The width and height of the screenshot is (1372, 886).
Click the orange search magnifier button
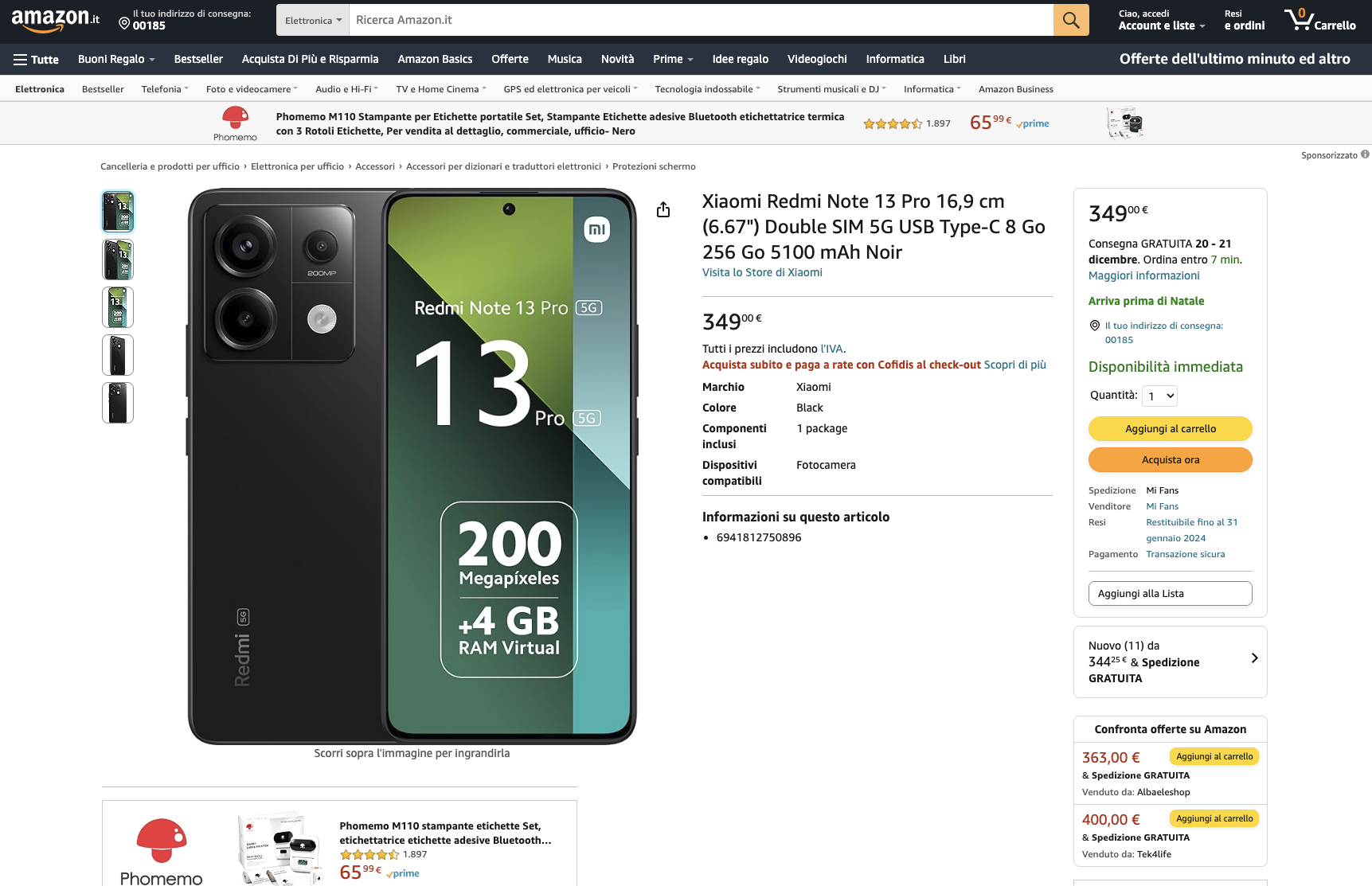(1071, 20)
